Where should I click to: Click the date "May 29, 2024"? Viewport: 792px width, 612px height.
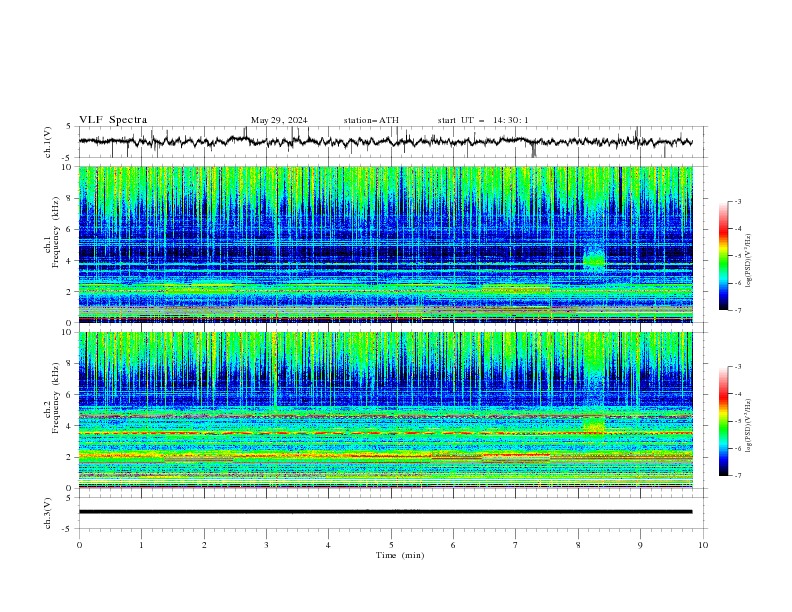[x=279, y=120]
